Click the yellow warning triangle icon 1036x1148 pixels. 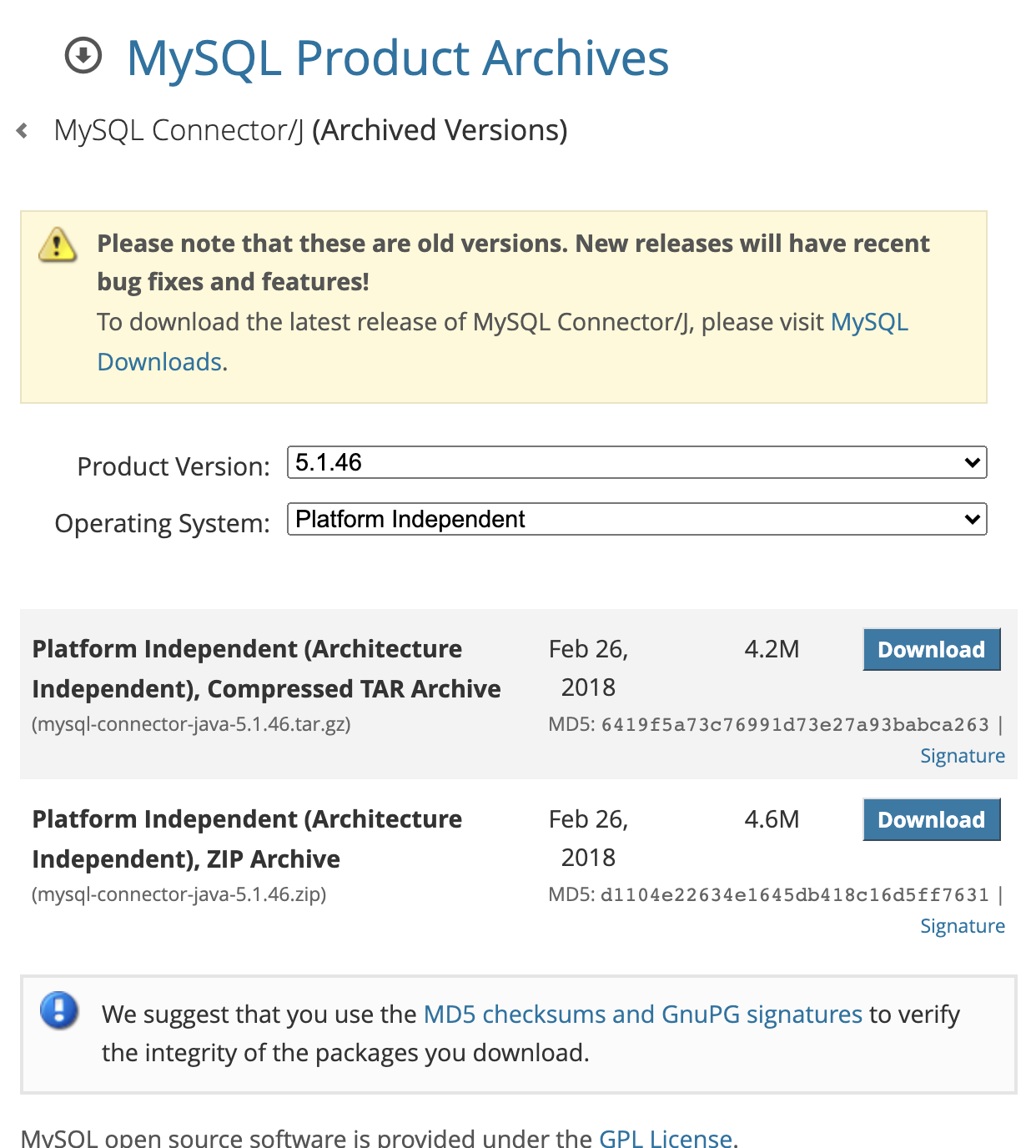[58, 244]
